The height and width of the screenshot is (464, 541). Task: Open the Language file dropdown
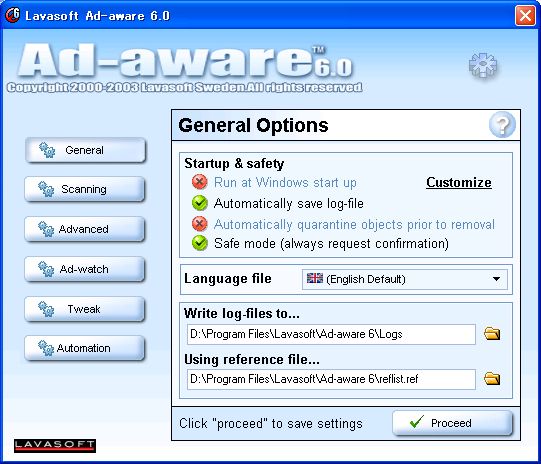[404, 279]
